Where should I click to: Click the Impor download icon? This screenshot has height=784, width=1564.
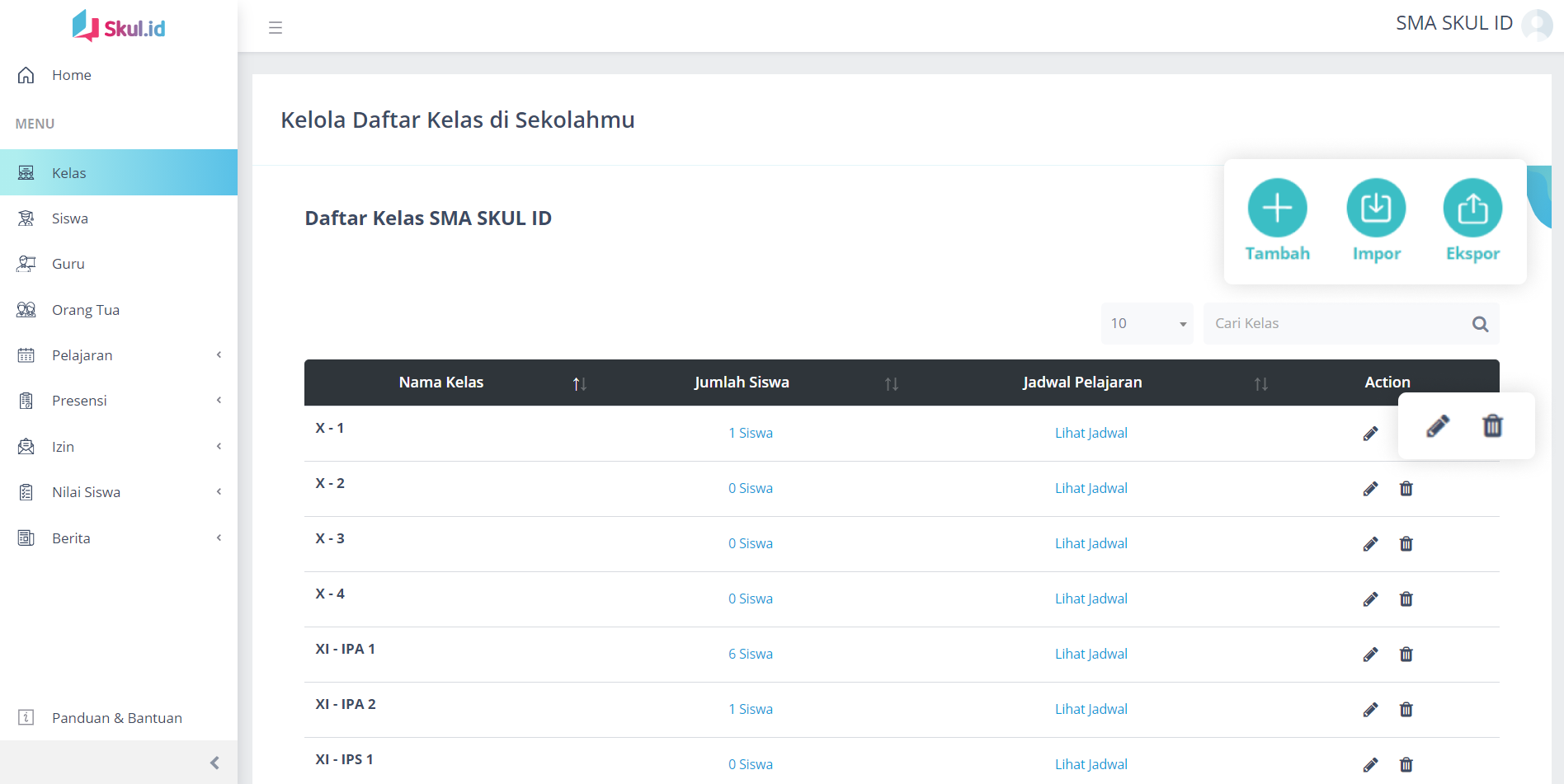click(1376, 208)
